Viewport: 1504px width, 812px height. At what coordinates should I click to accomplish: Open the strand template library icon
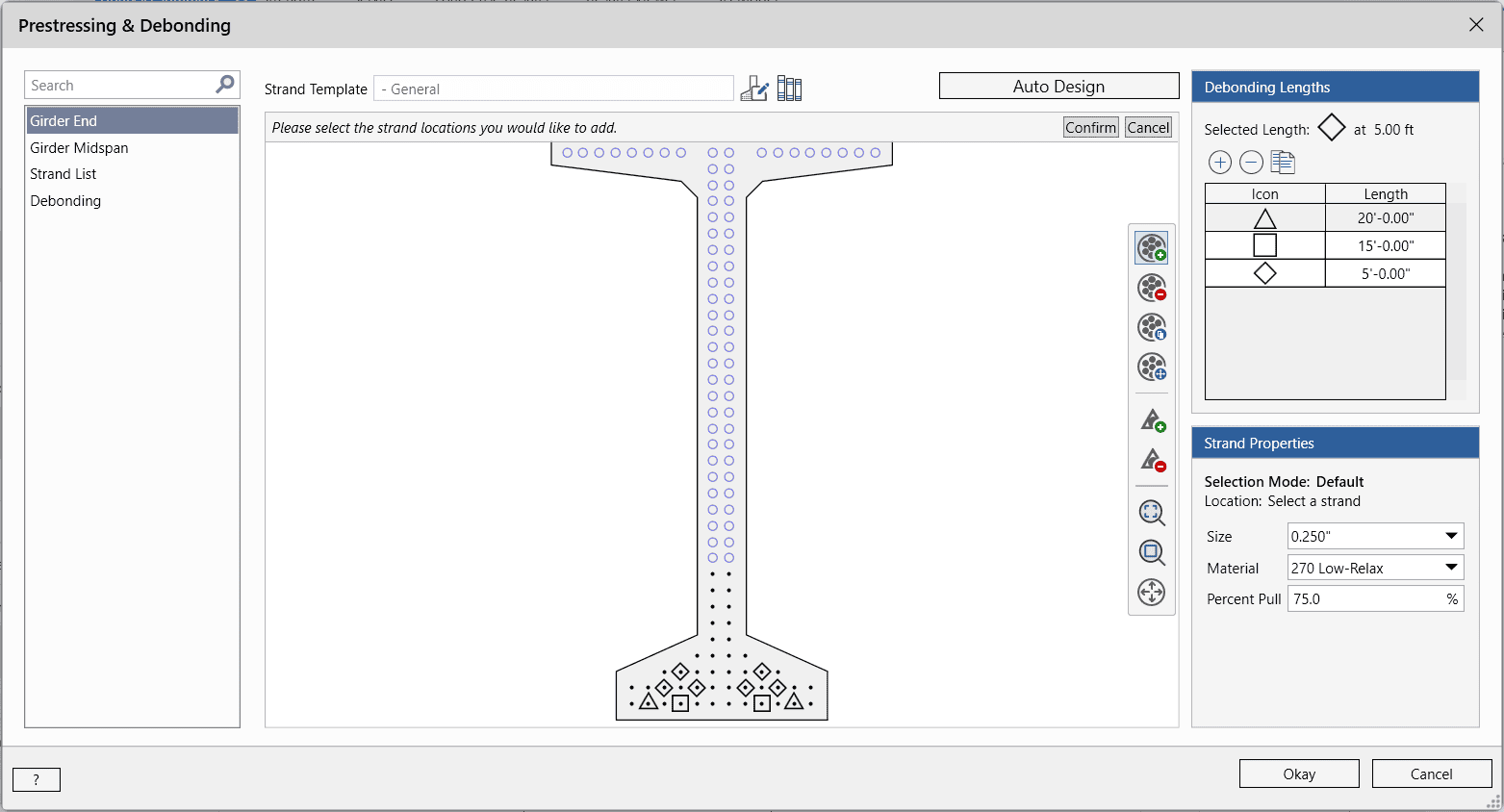tap(789, 89)
